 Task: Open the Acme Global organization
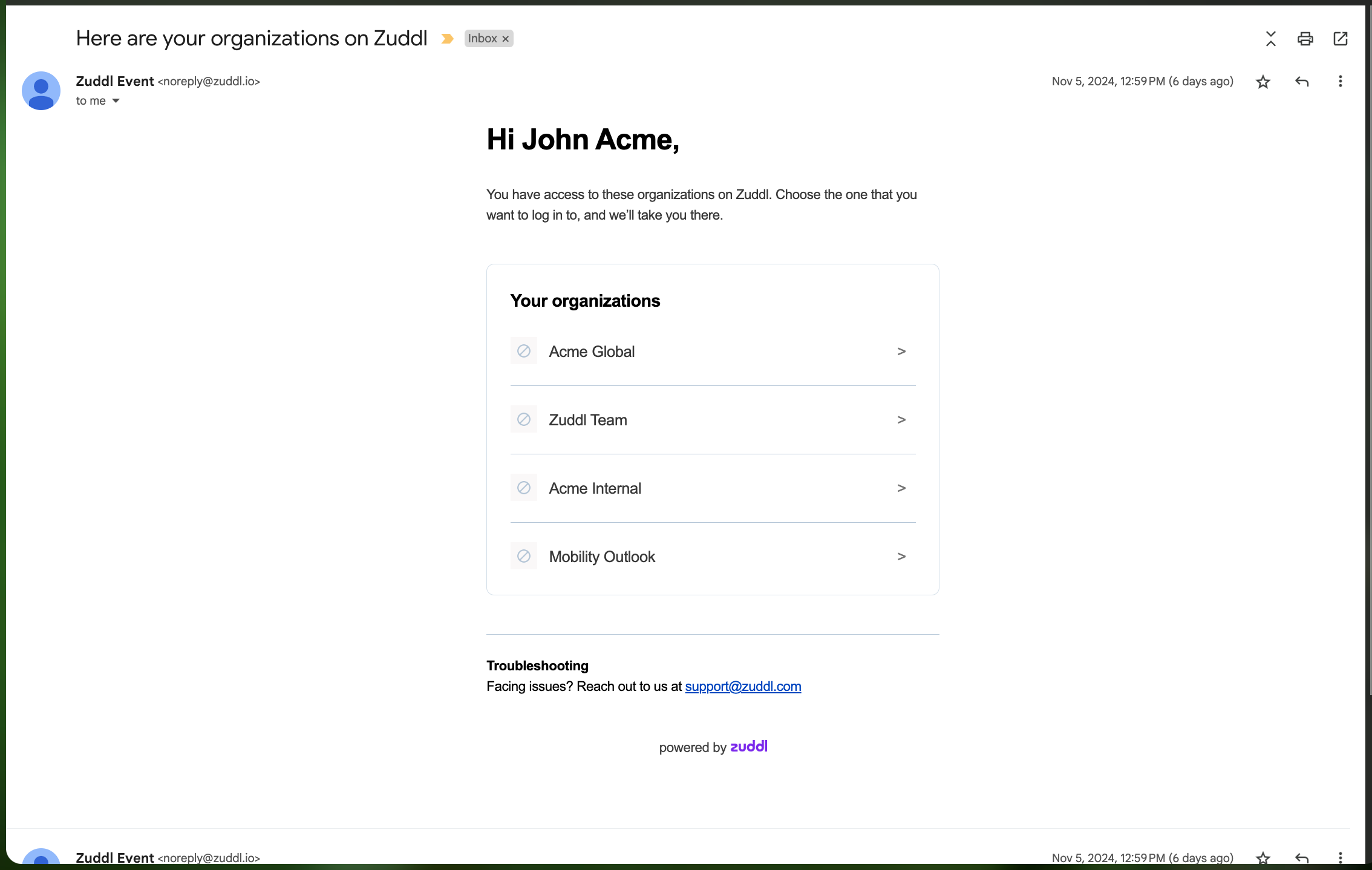pos(591,352)
